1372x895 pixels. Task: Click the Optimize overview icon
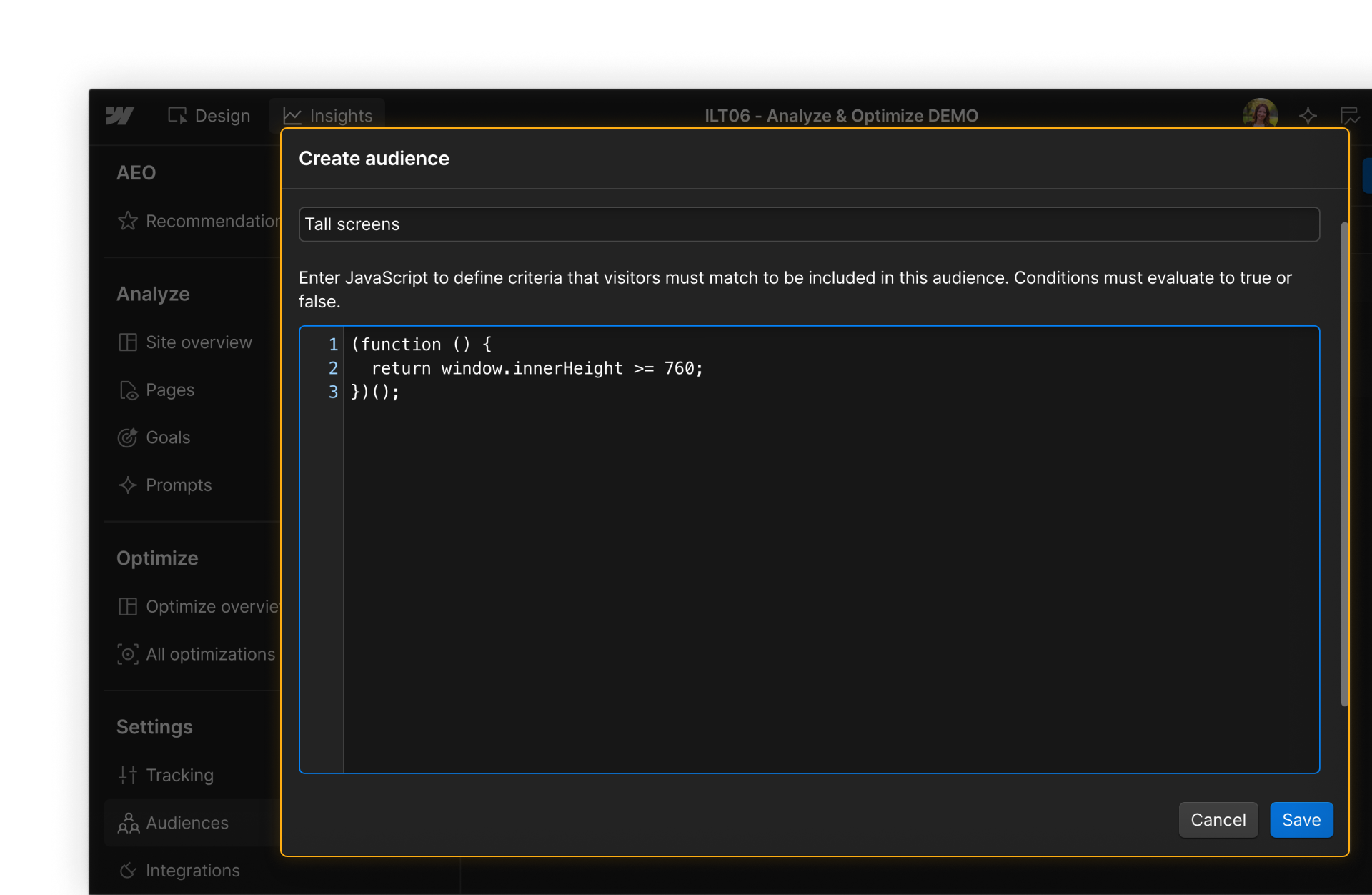point(128,607)
